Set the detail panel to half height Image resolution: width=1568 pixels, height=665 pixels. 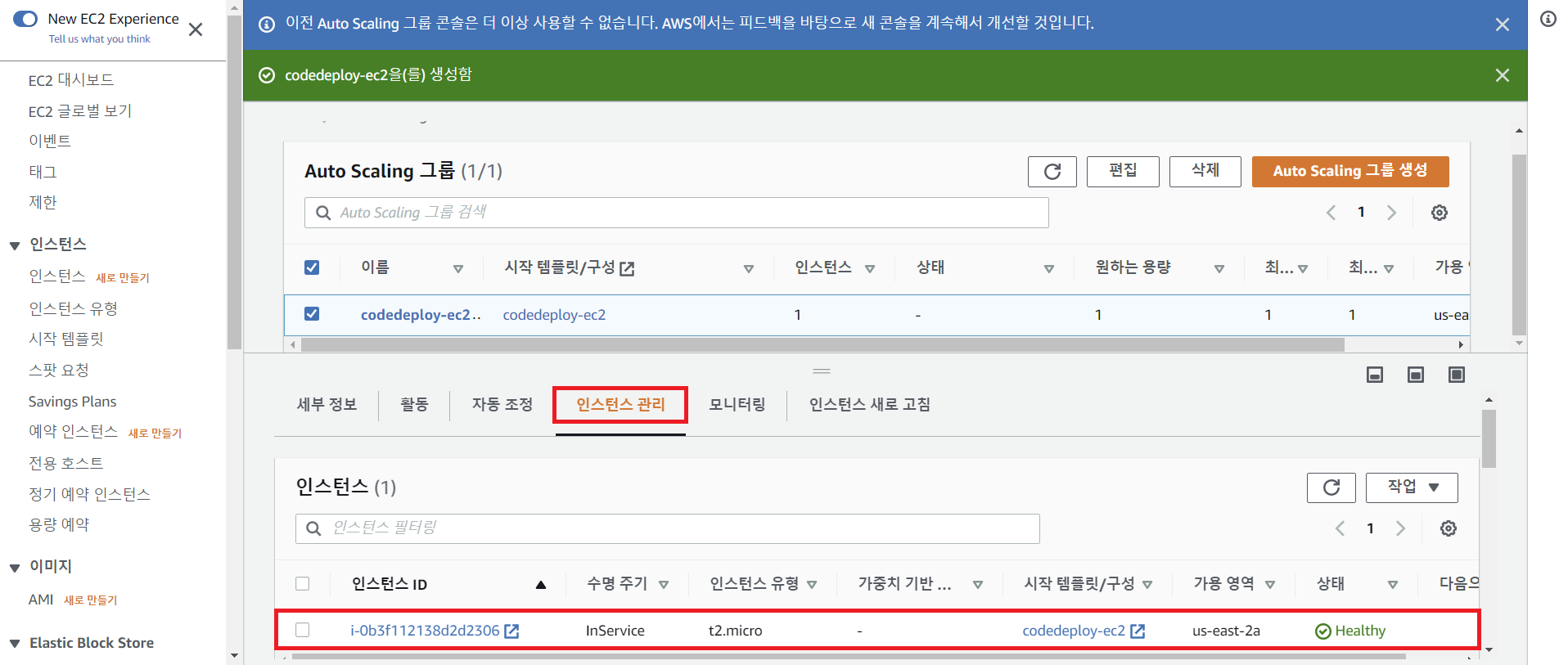click(x=1416, y=375)
